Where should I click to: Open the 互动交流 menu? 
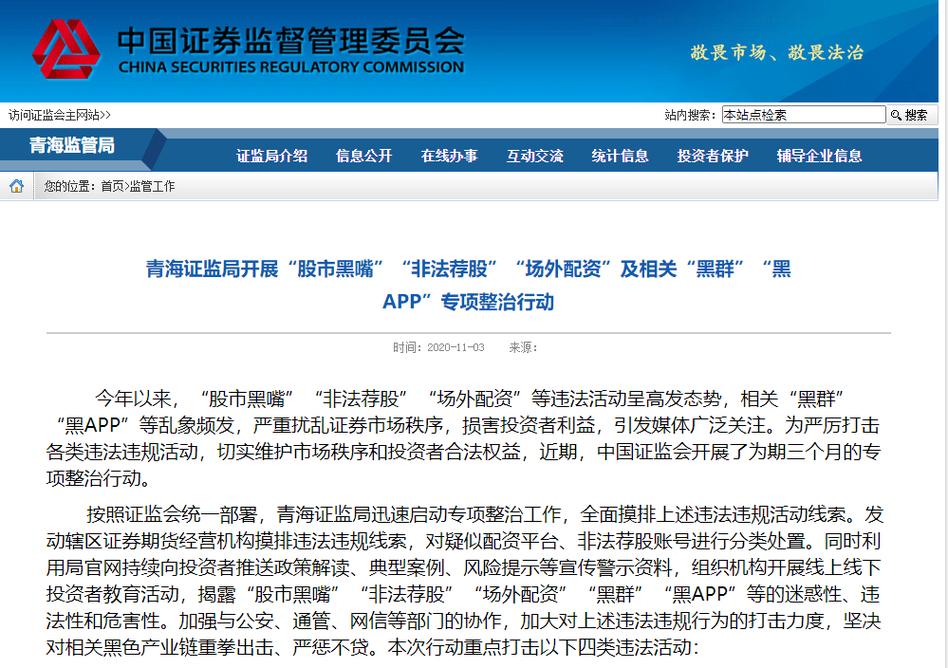tap(535, 156)
